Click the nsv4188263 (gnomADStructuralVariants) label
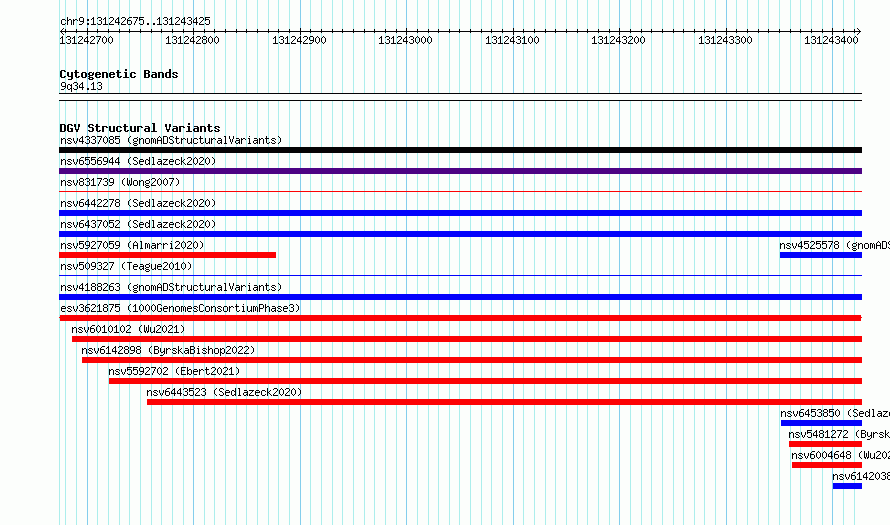This screenshot has height=525, width=890. pyautogui.click(x=171, y=287)
